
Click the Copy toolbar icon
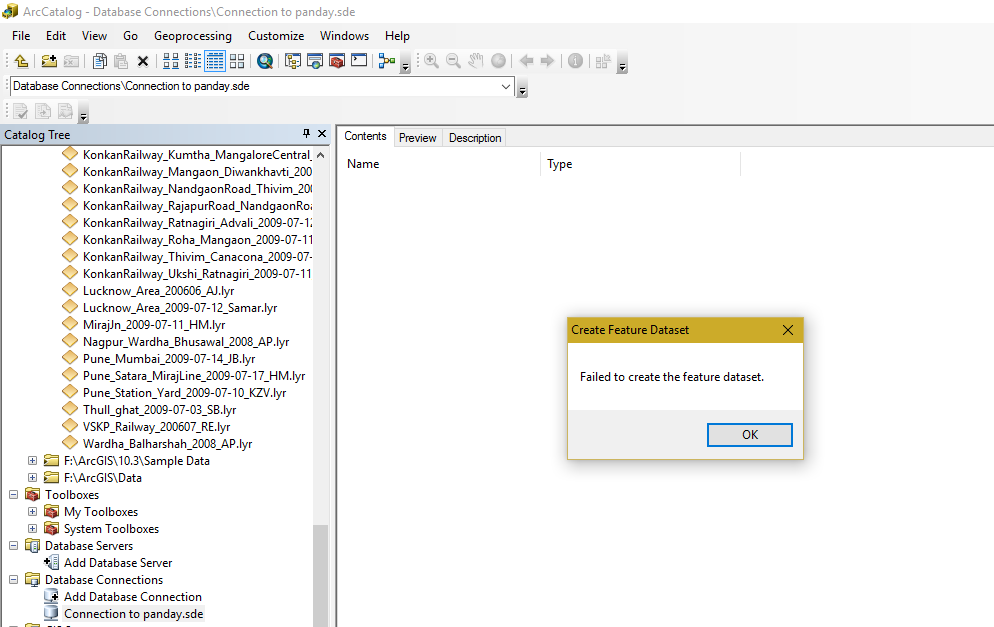pos(100,61)
